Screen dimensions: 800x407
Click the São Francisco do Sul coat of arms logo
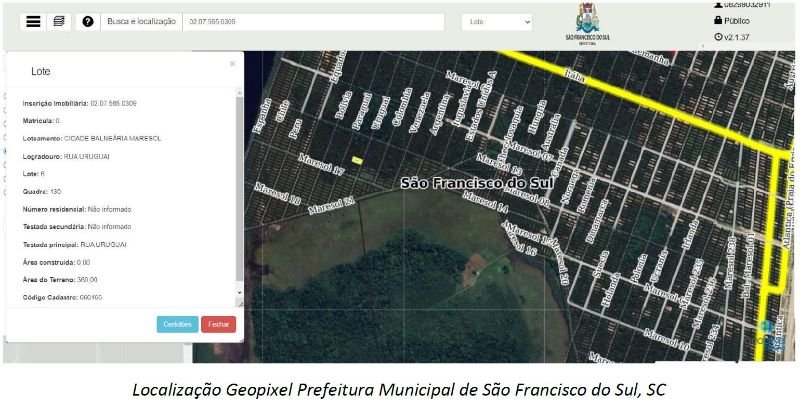pos(587,24)
